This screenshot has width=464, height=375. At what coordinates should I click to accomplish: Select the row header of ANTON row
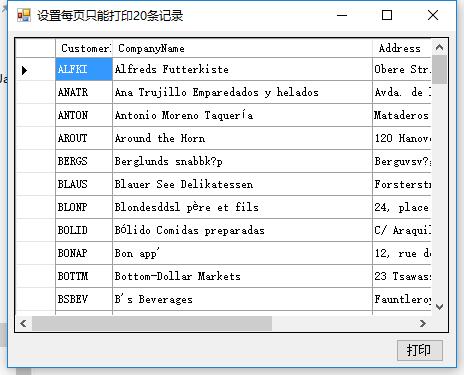35,115
